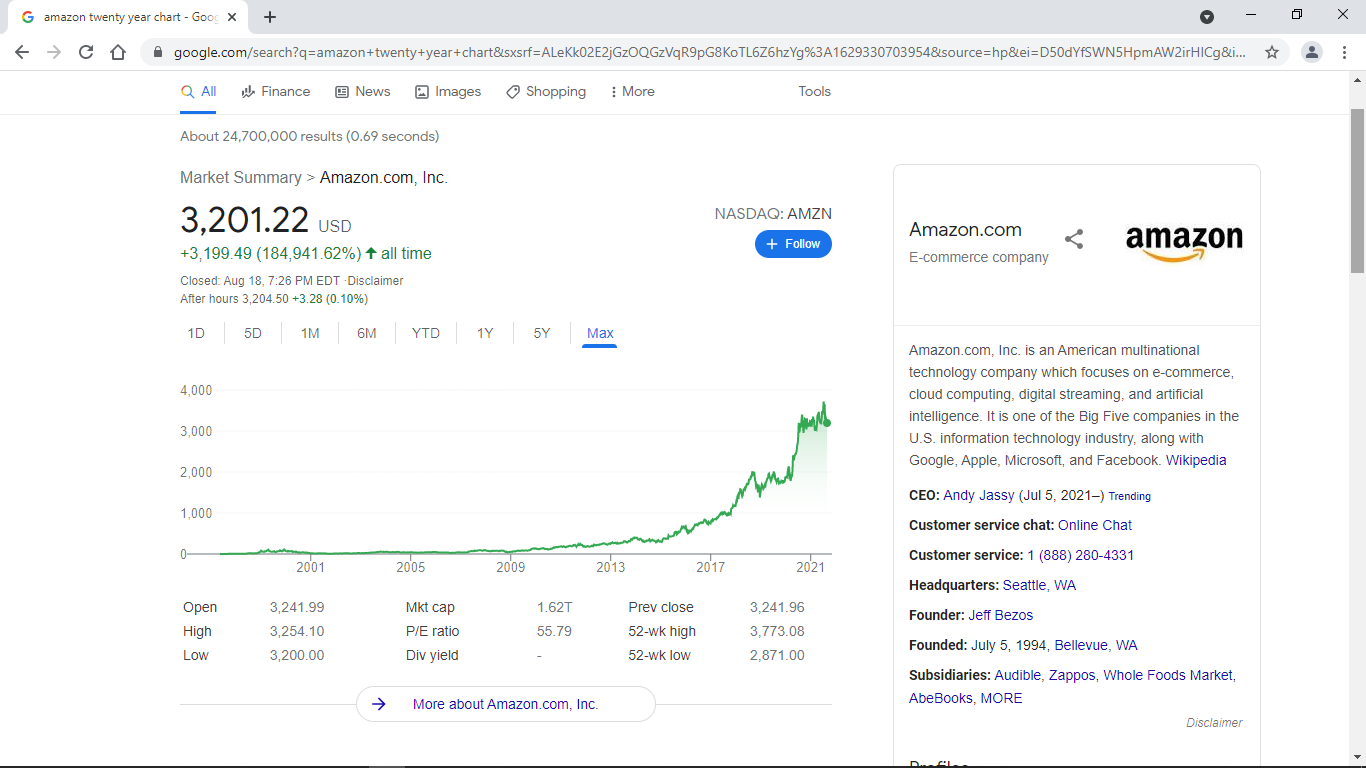
Task: Select the YTD chart range
Action: [426, 333]
